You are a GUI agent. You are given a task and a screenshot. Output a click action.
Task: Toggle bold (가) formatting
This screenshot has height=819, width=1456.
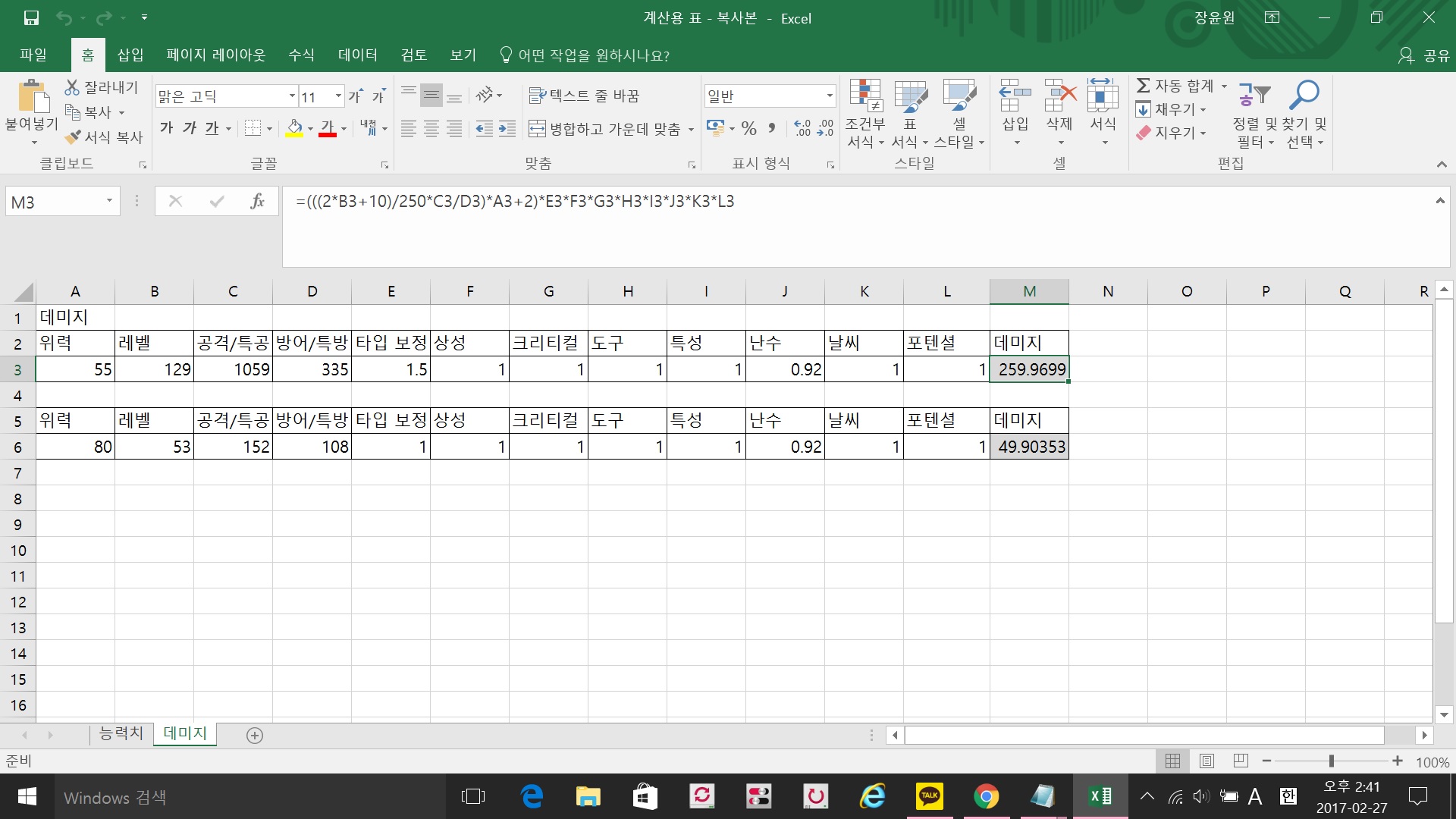167,128
